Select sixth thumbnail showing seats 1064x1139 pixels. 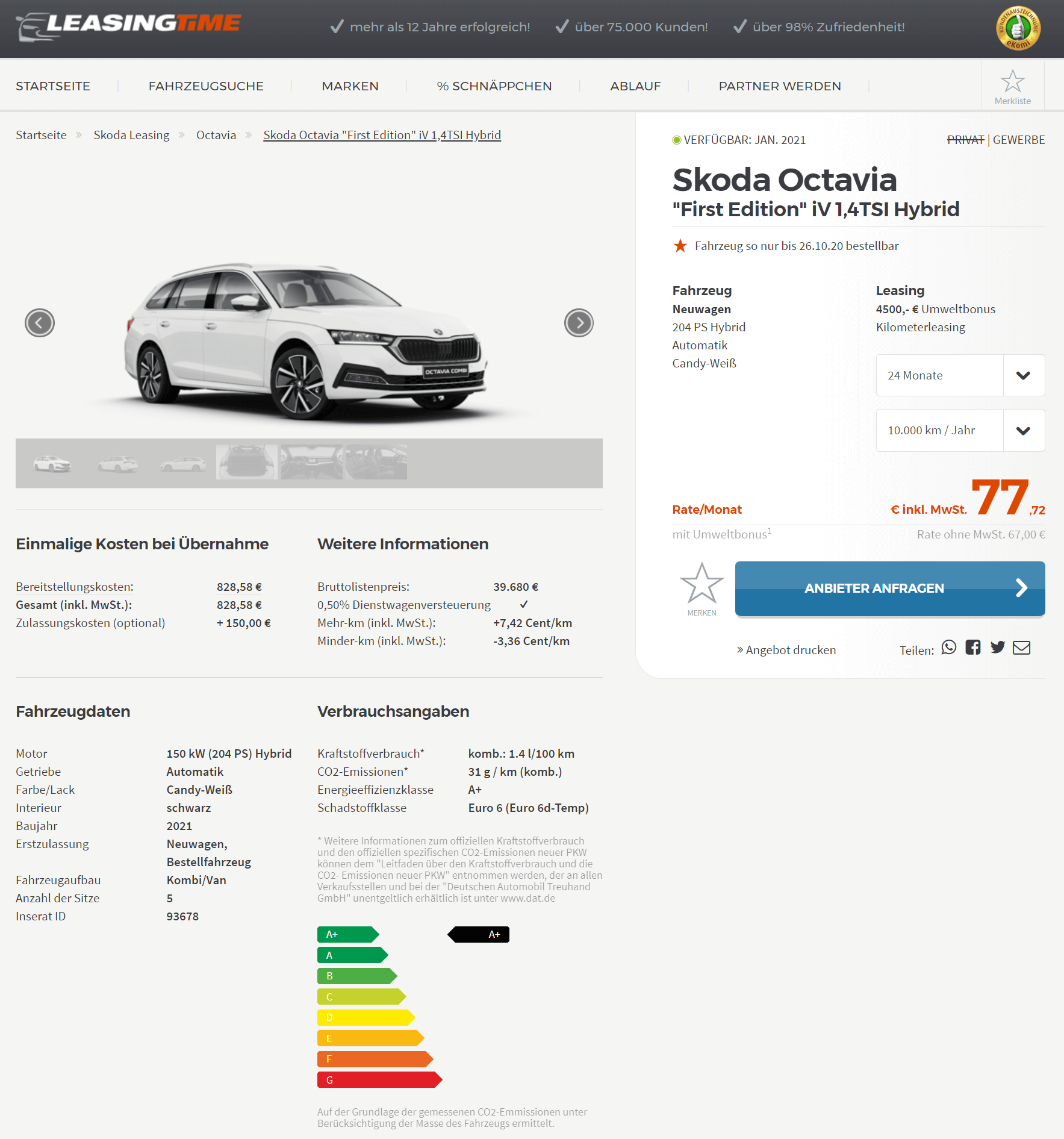click(x=376, y=462)
